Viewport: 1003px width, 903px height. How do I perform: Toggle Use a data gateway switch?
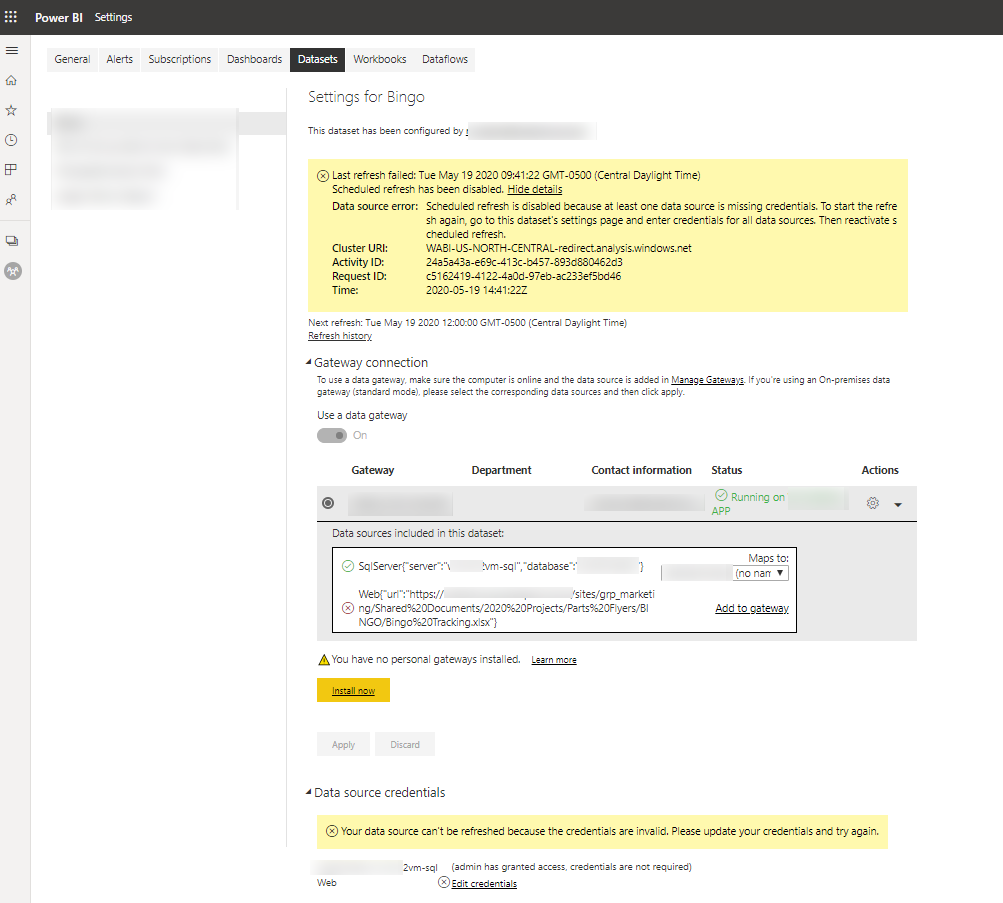(x=332, y=436)
